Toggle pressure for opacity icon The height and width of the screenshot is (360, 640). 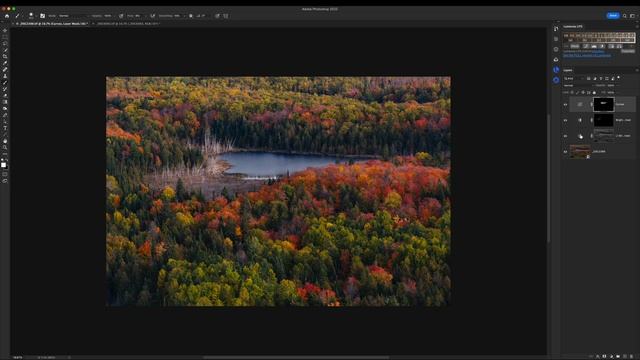121,16
